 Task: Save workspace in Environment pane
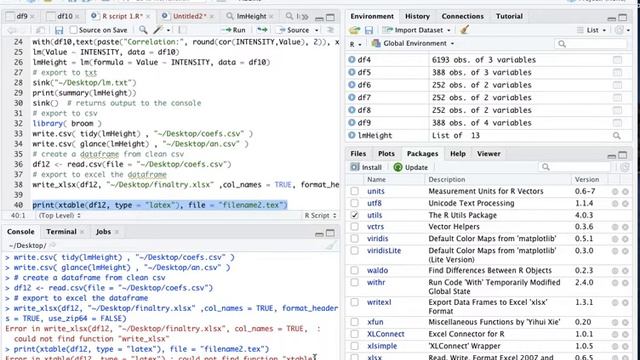click(x=369, y=30)
